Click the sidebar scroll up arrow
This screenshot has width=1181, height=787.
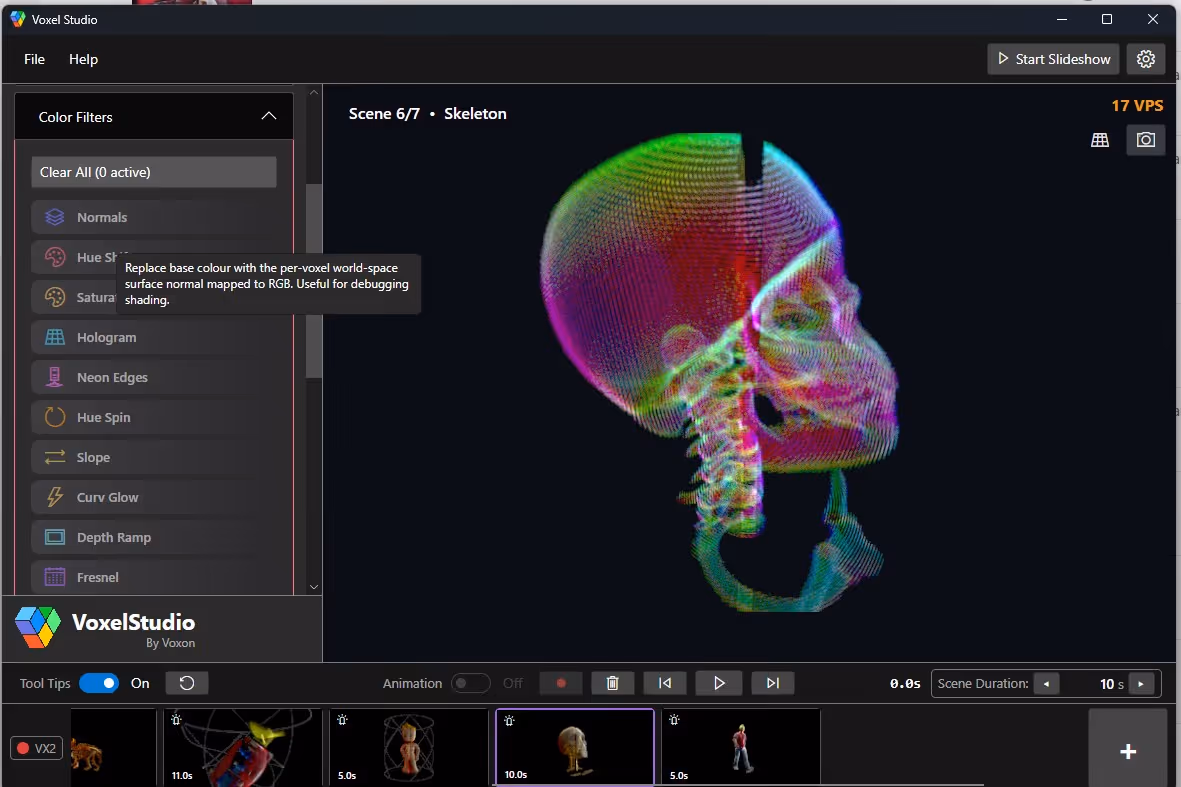(x=314, y=93)
